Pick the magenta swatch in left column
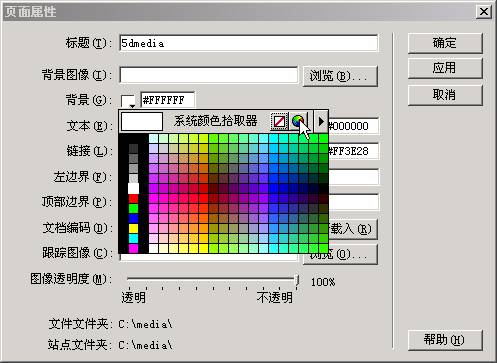The height and width of the screenshot is (363, 497). point(133,248)
